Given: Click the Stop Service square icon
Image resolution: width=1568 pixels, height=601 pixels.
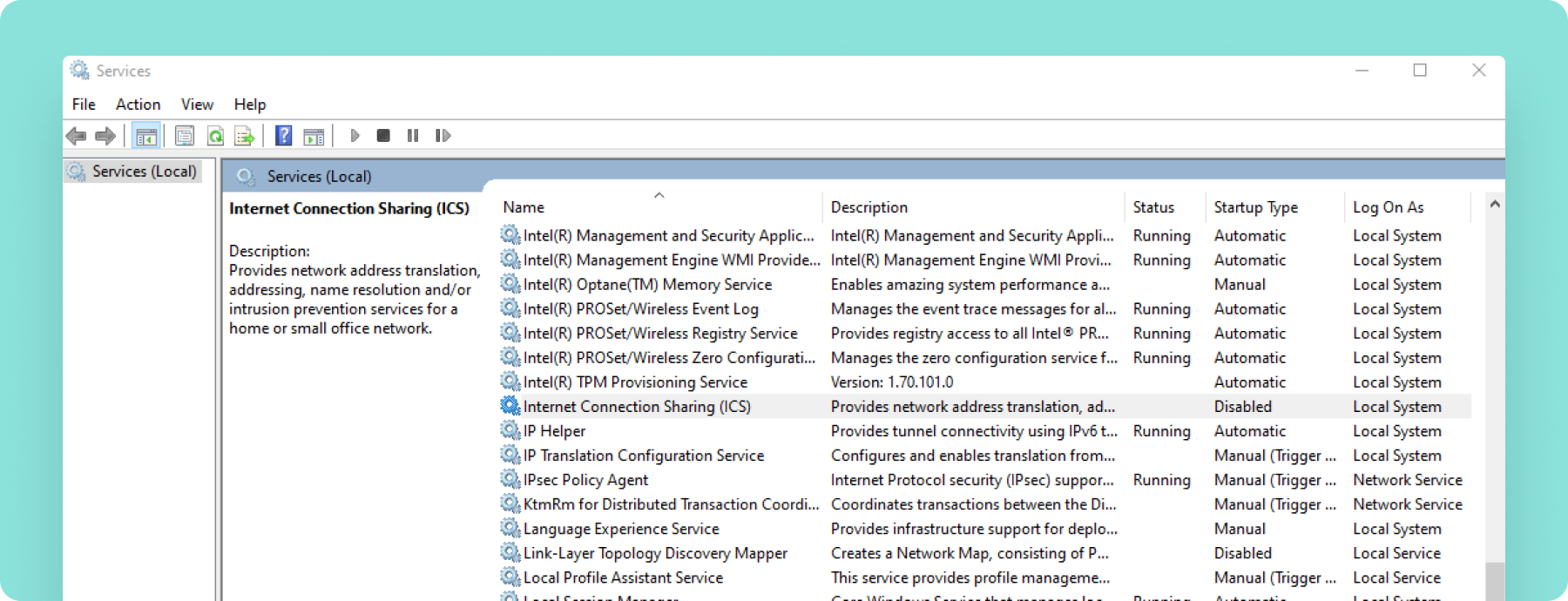Looking at the screenshot, I should tap(383, 136).
